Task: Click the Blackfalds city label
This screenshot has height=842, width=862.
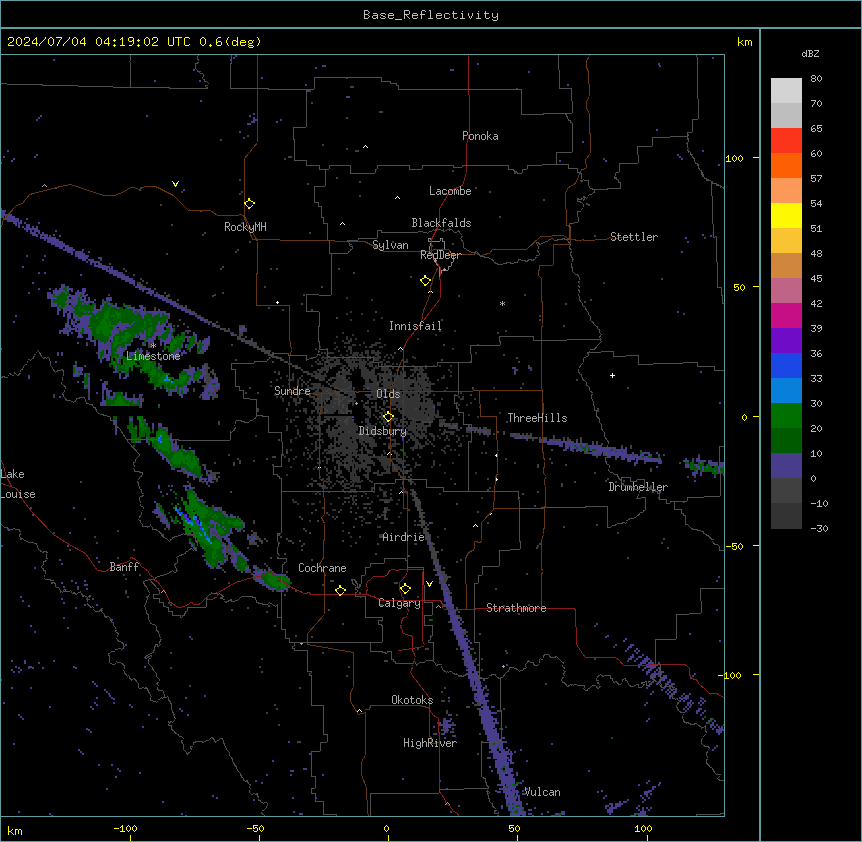Action: tap(441, 223)
